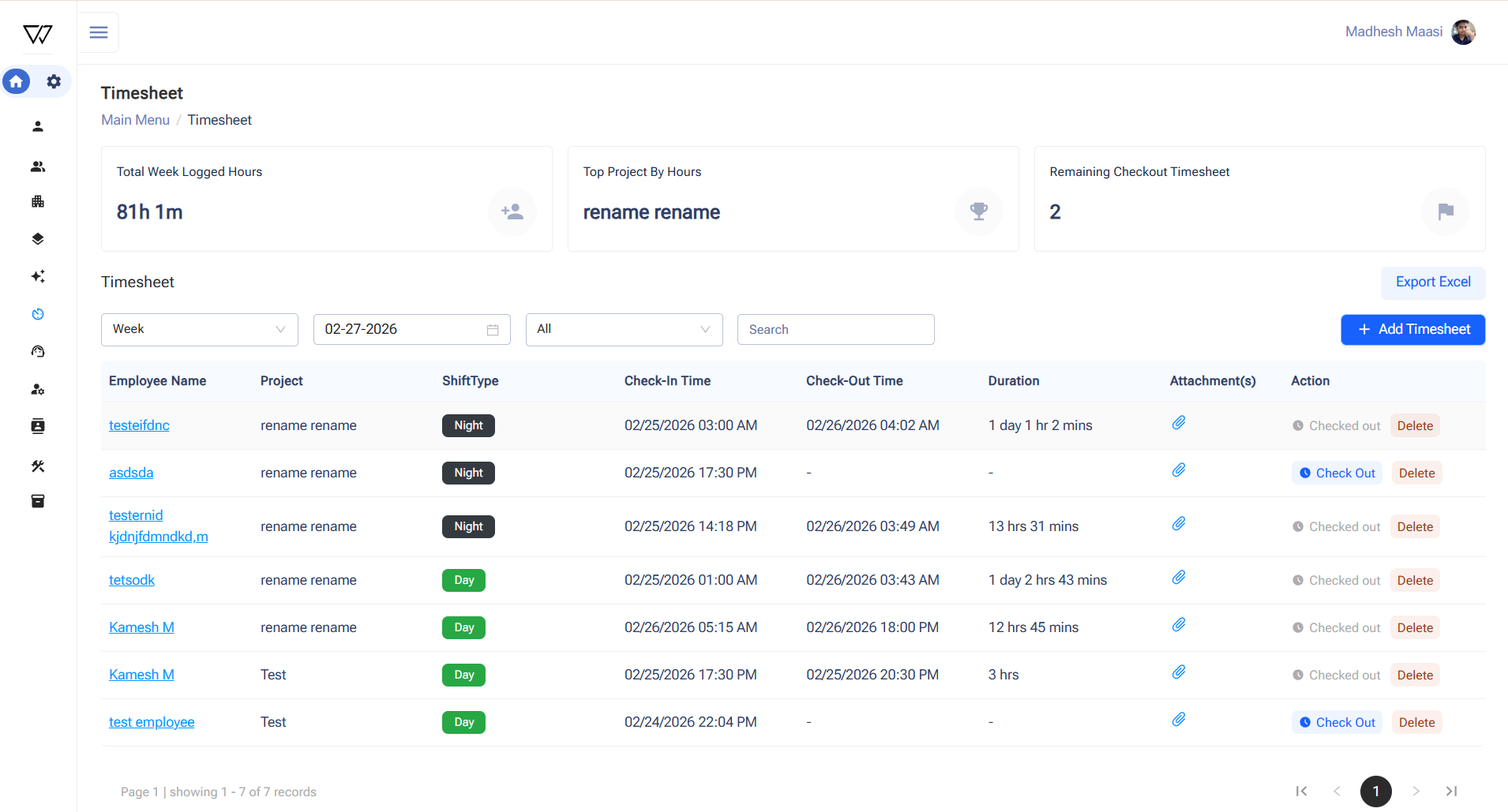This screenshot has width=1508, height=812.
Task: Check out the asdsda timesheet entry
Action: pyautogui.click(x=1337, y=473)
